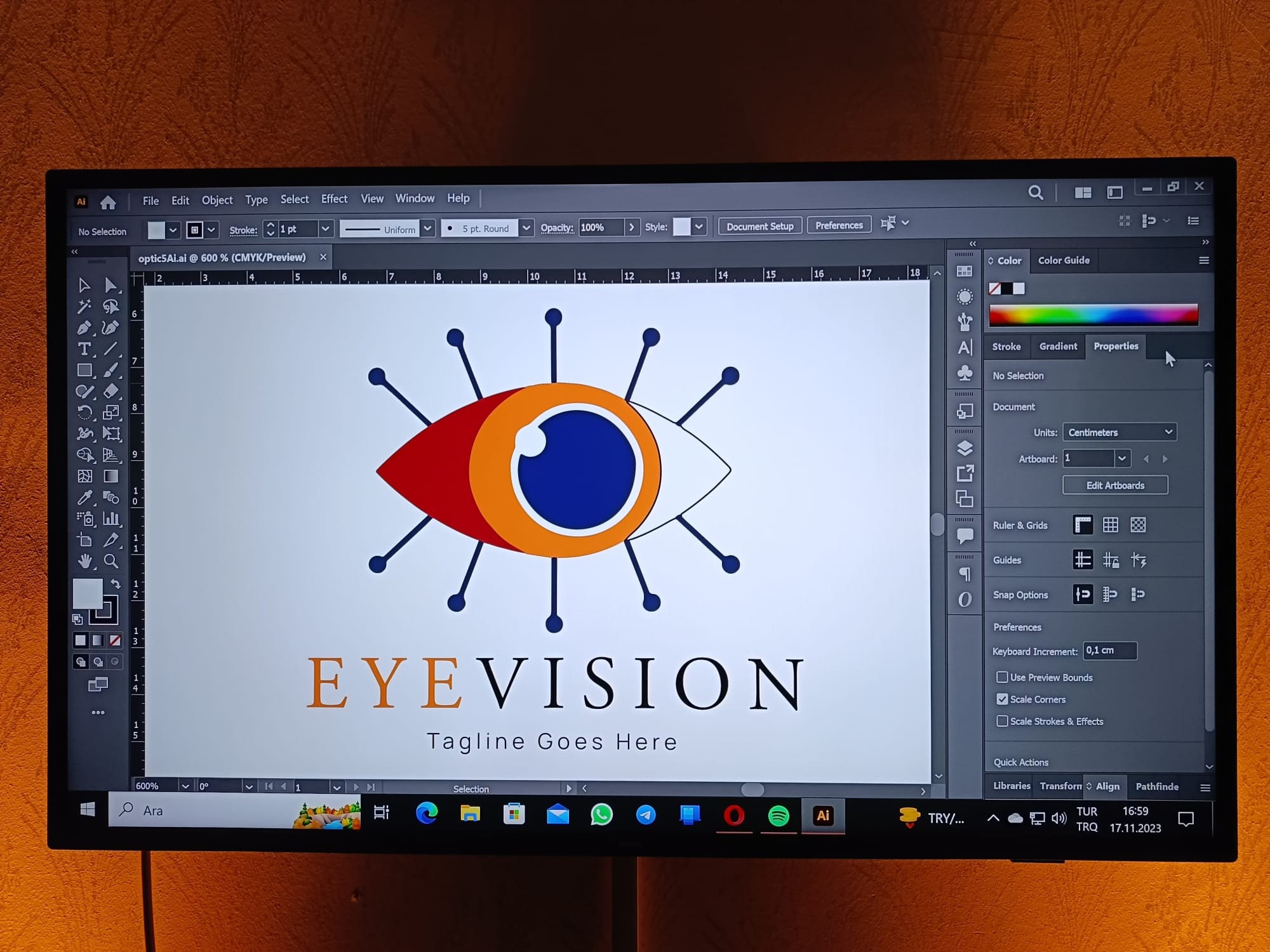
Task: Select the Type tool
Action: tap(84, 349)
